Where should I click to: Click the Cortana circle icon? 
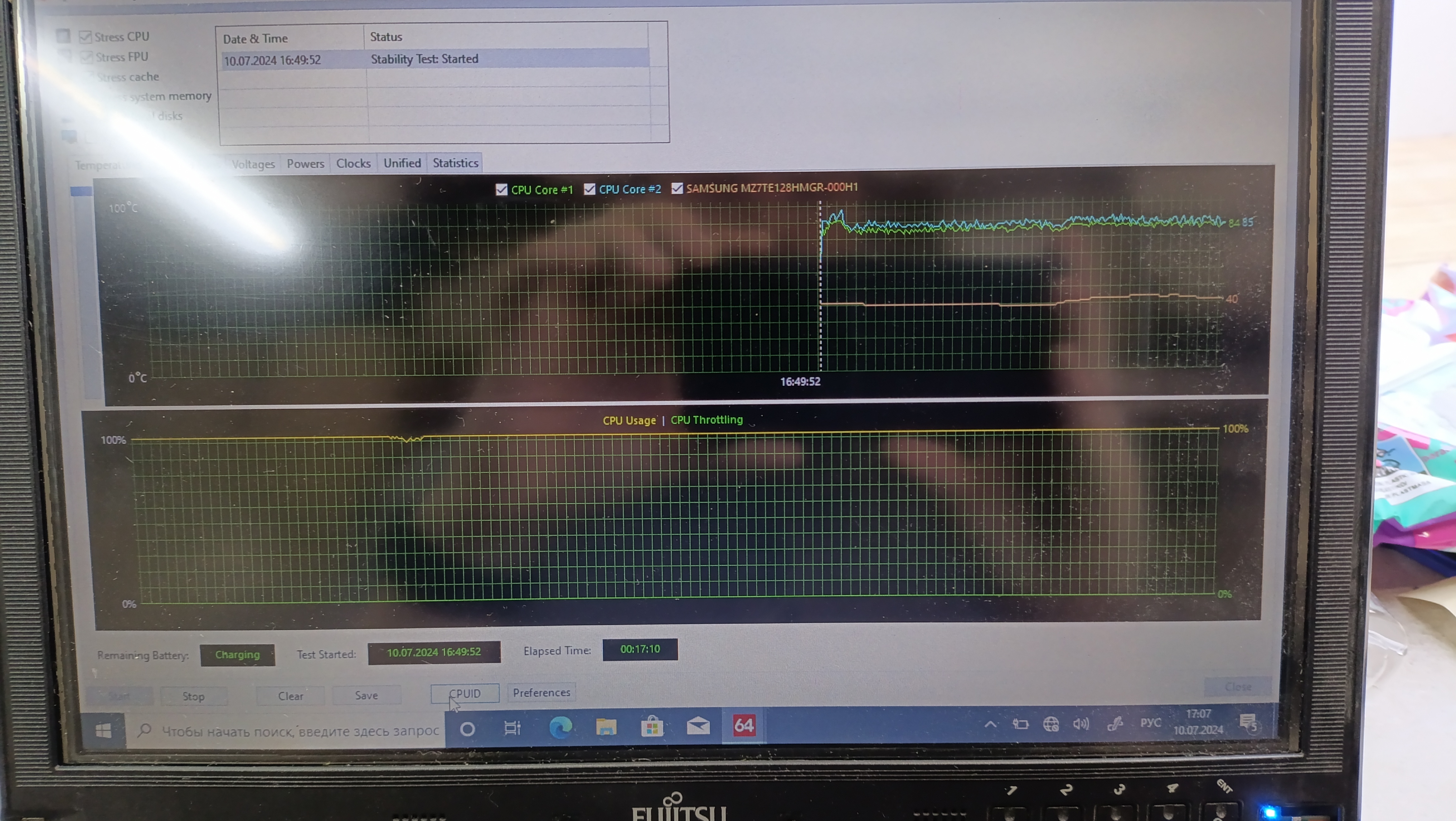(467, 729)
